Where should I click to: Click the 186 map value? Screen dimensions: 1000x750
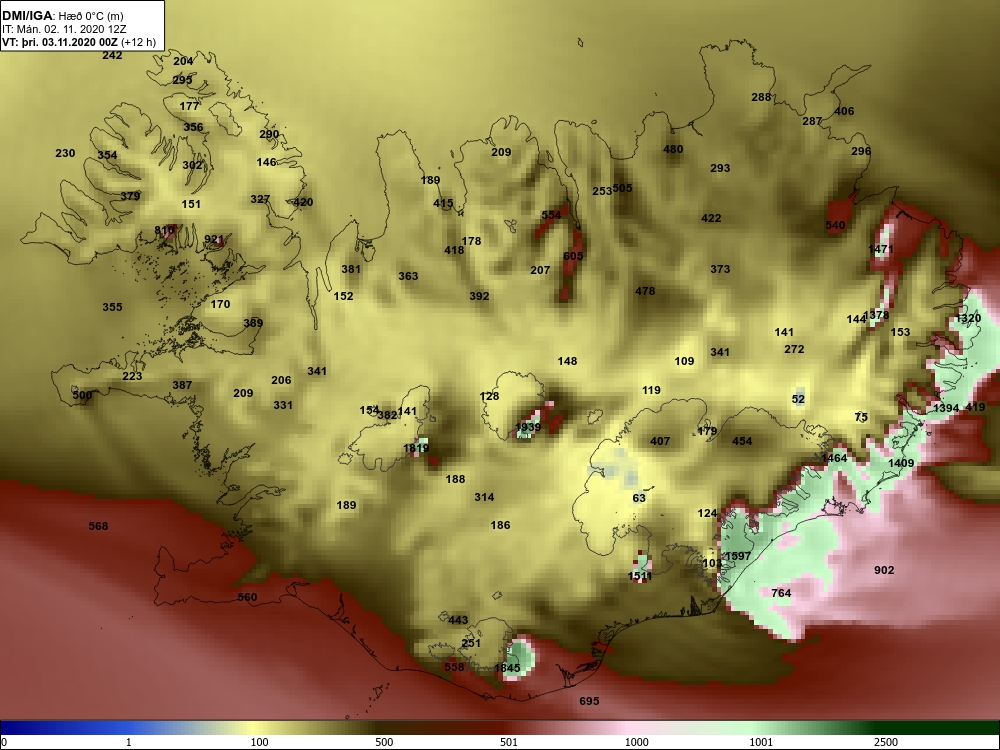click(501, 526)
